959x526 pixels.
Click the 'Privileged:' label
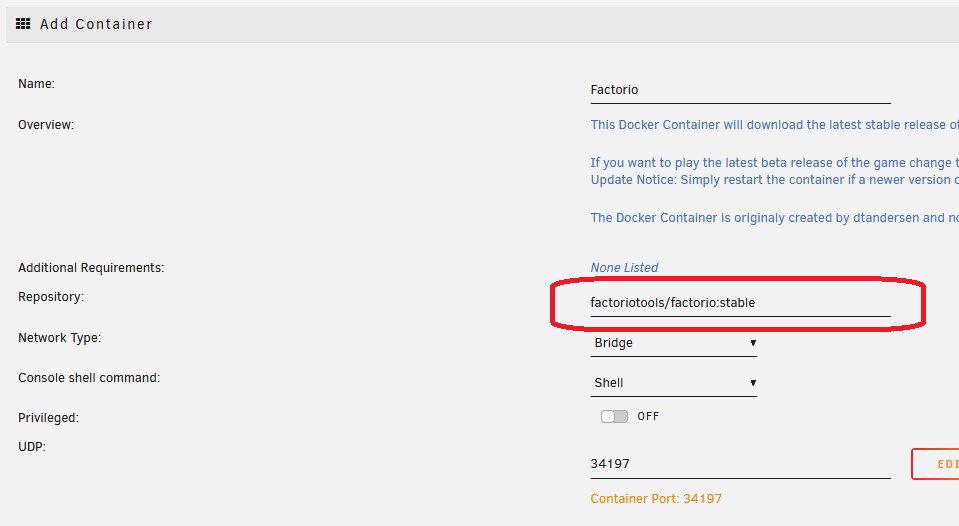click(48, 418)
